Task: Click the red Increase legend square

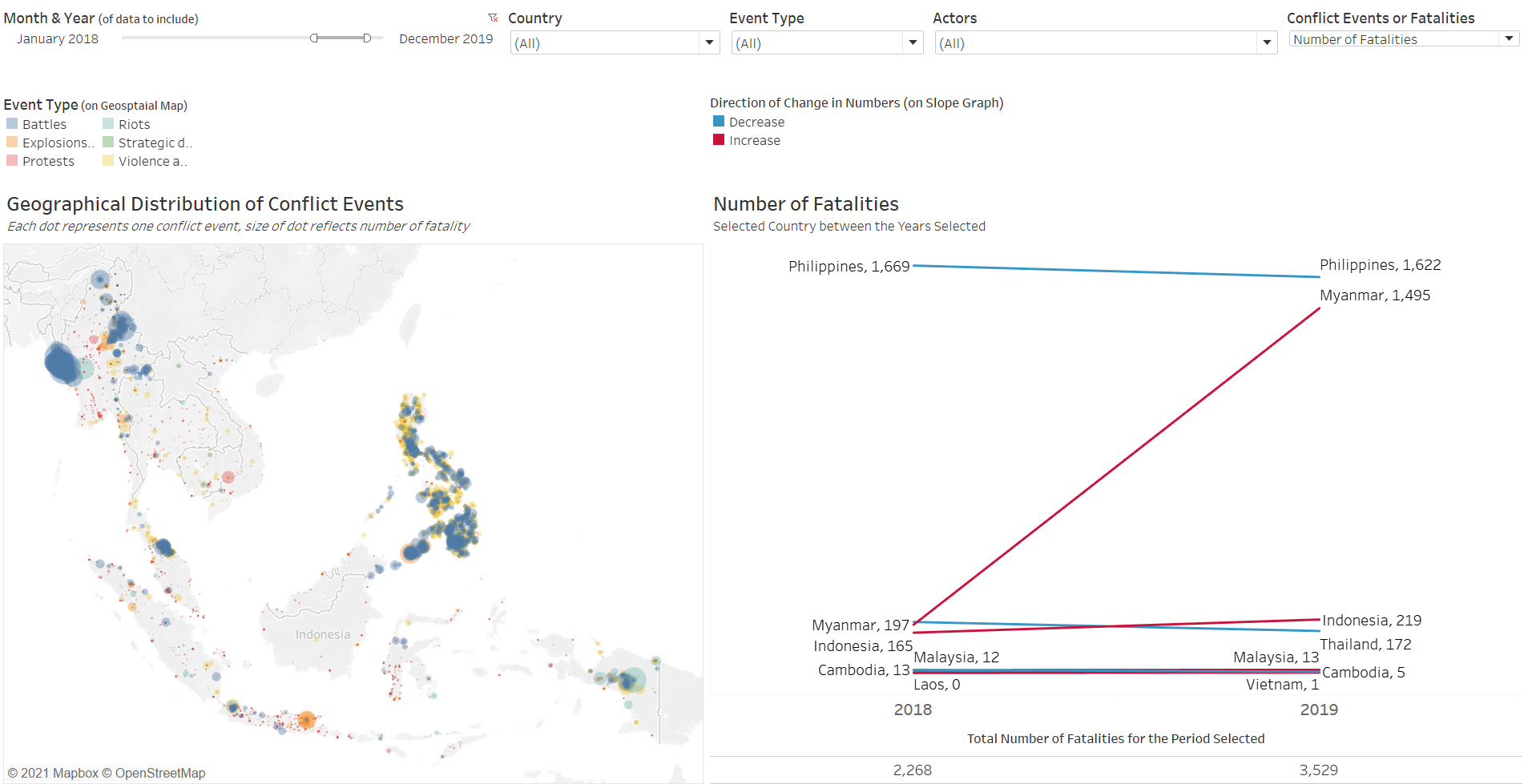Action: point(719,140)
